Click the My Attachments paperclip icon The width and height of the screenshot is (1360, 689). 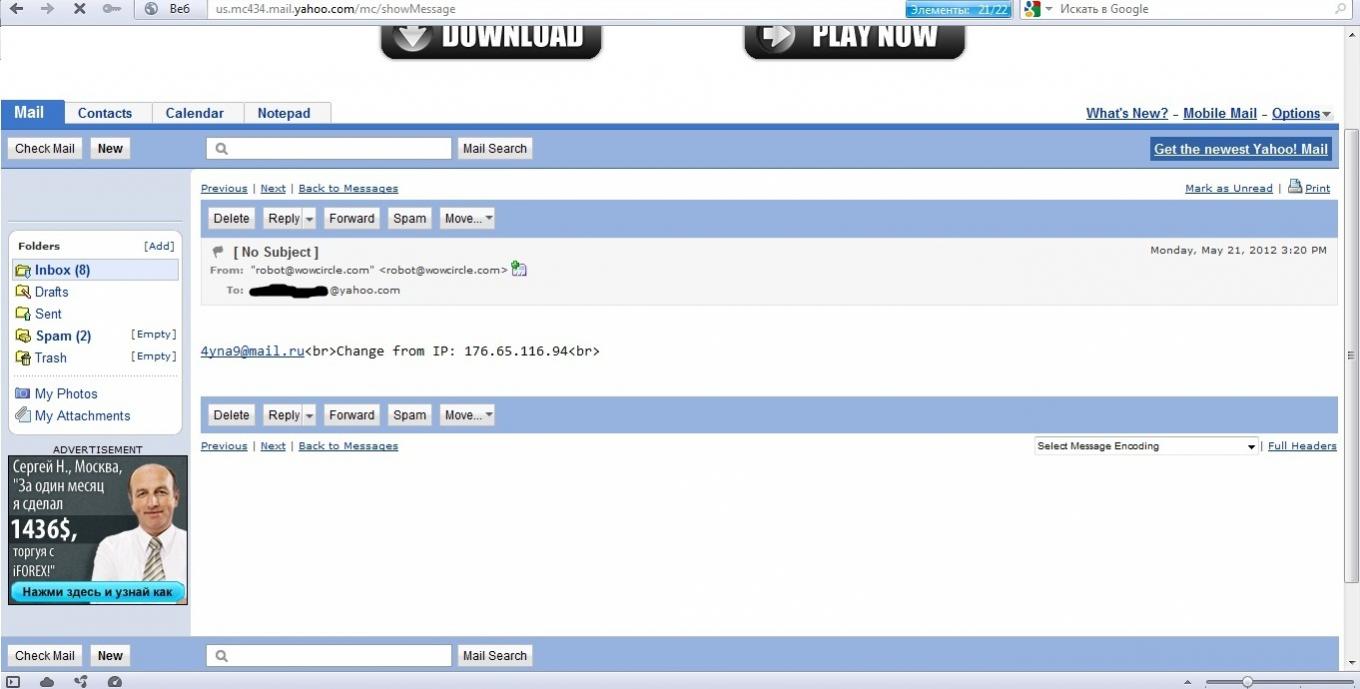pos(22,415)
